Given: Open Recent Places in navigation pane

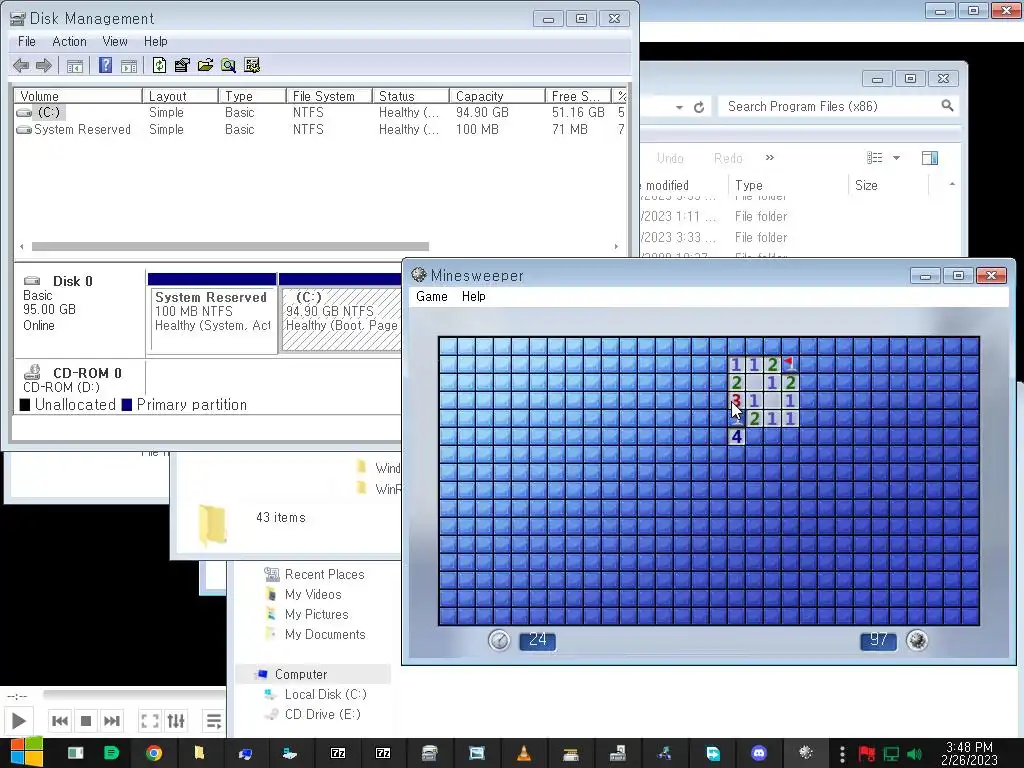Looking at the screenshot, I should [x=325, y=574].
